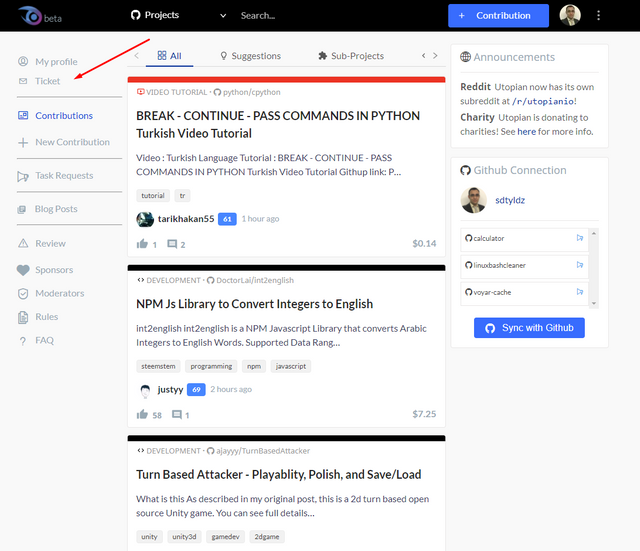Click flag icon beside calculator repo
The width and height of the screenshot is (640, 551).
coord(580,238)
